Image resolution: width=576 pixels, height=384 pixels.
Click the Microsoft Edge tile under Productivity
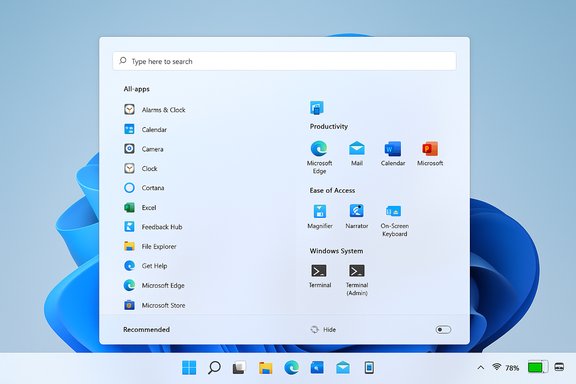pyautogui.click(x=319, y=157)
